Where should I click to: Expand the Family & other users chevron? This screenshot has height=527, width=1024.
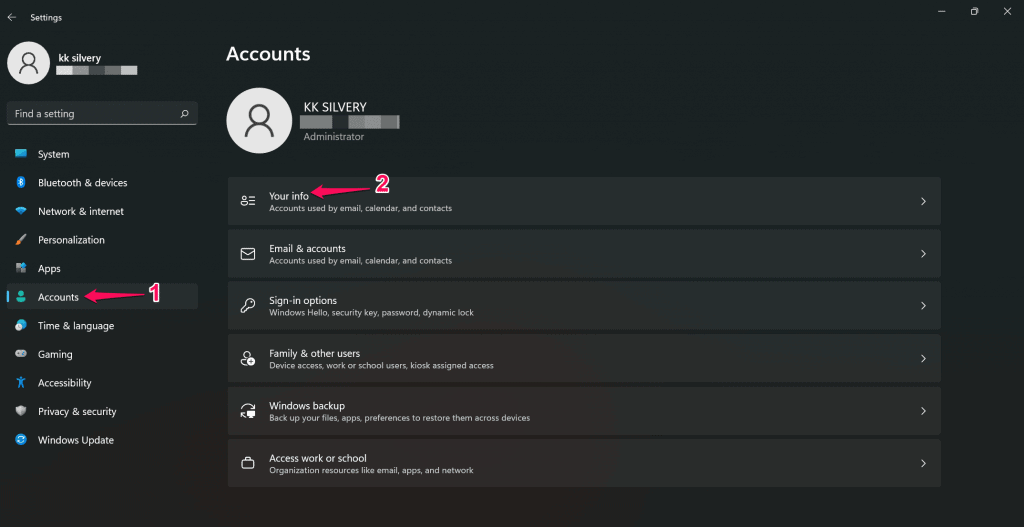[923, 358]
